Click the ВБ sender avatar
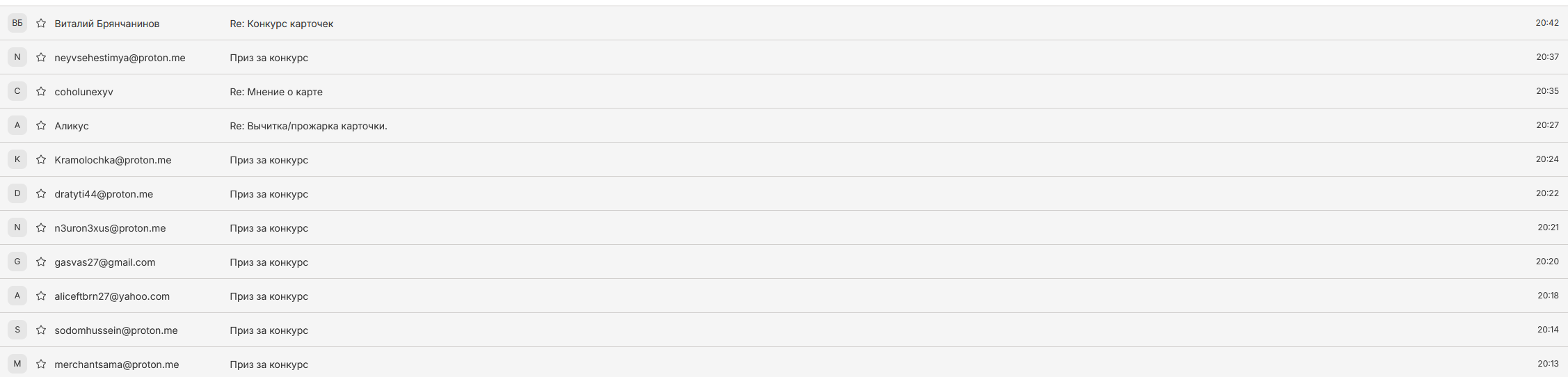The image size is (1568, 377). coord(17,23)
